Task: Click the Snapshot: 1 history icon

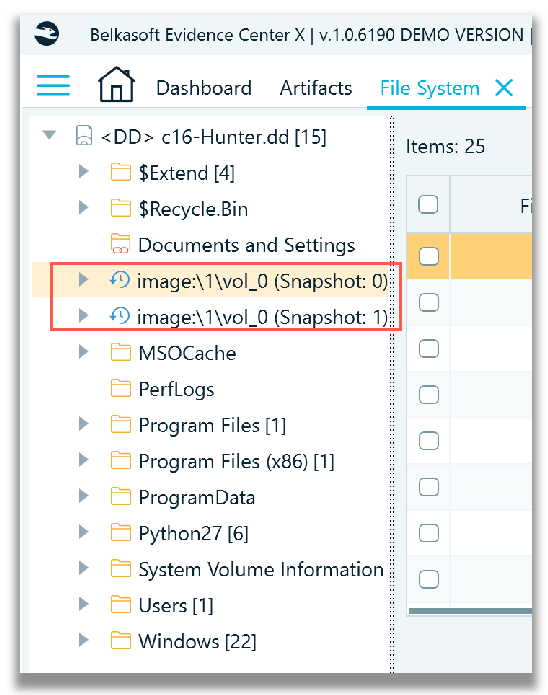Action: (120, 316)
